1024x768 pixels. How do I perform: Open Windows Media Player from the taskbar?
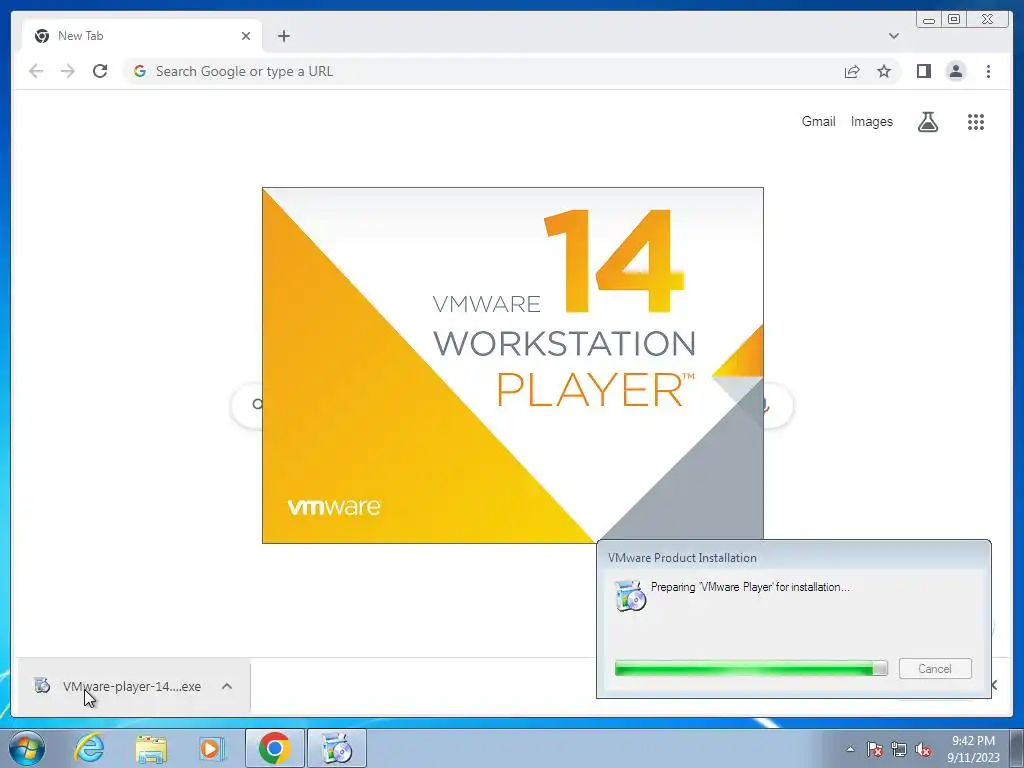click(x=212, y=748)
